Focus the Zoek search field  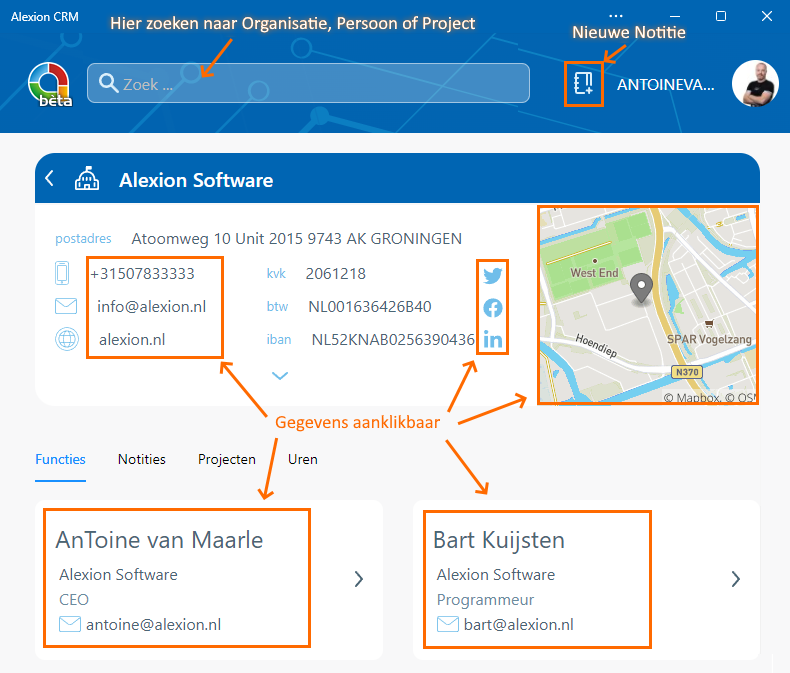(308, 83)
